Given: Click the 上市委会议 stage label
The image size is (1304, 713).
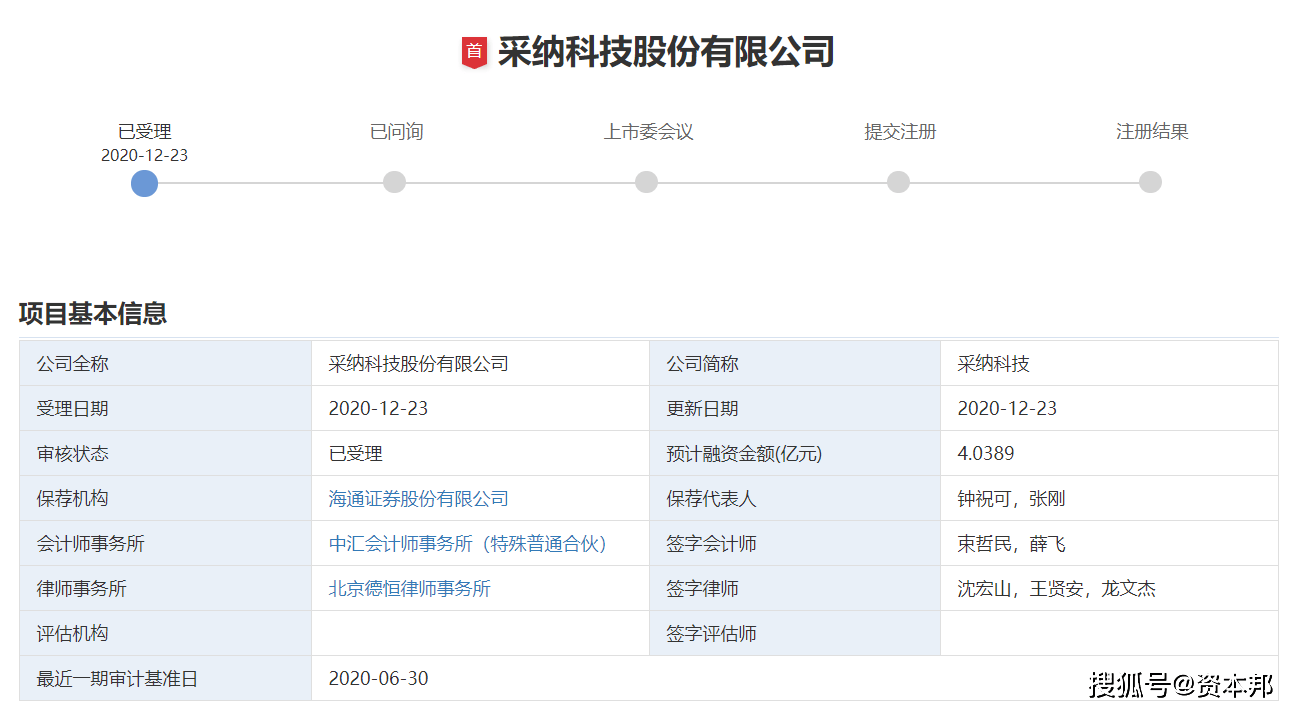Looking at the screenshot, I should [648, 132].
